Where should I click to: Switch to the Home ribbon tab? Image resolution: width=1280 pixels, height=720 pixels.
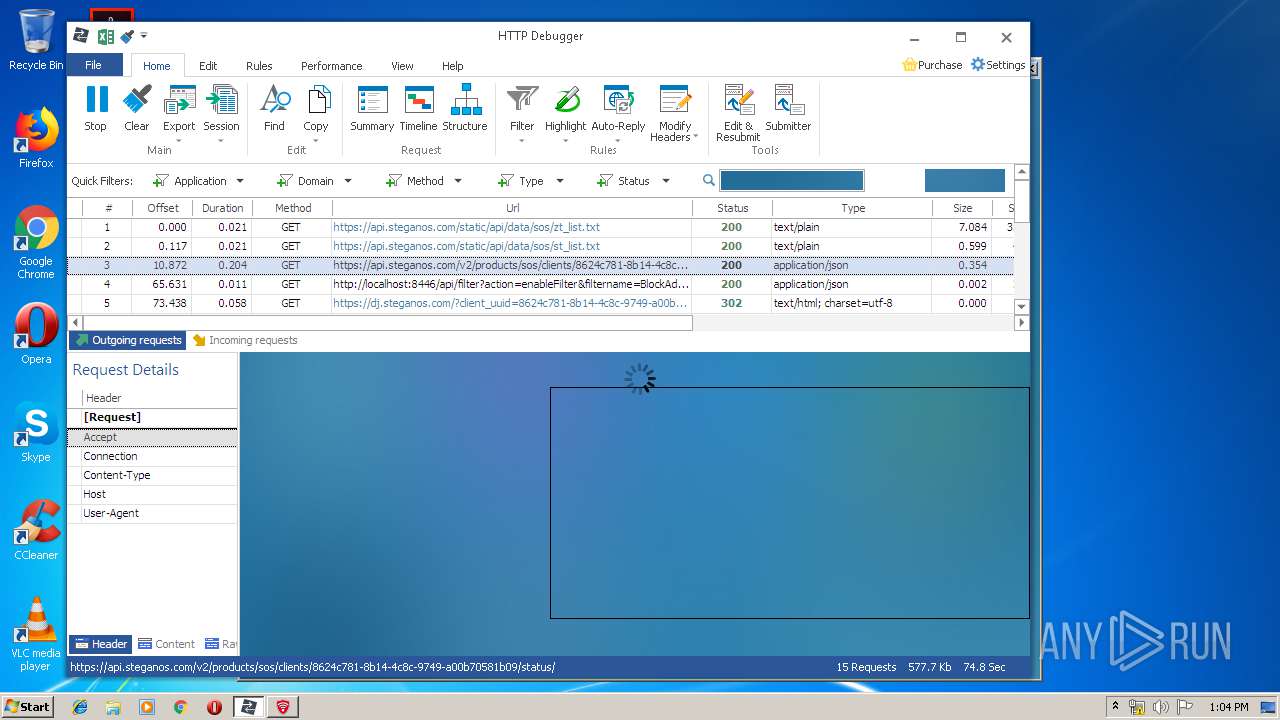click(157, 66)
